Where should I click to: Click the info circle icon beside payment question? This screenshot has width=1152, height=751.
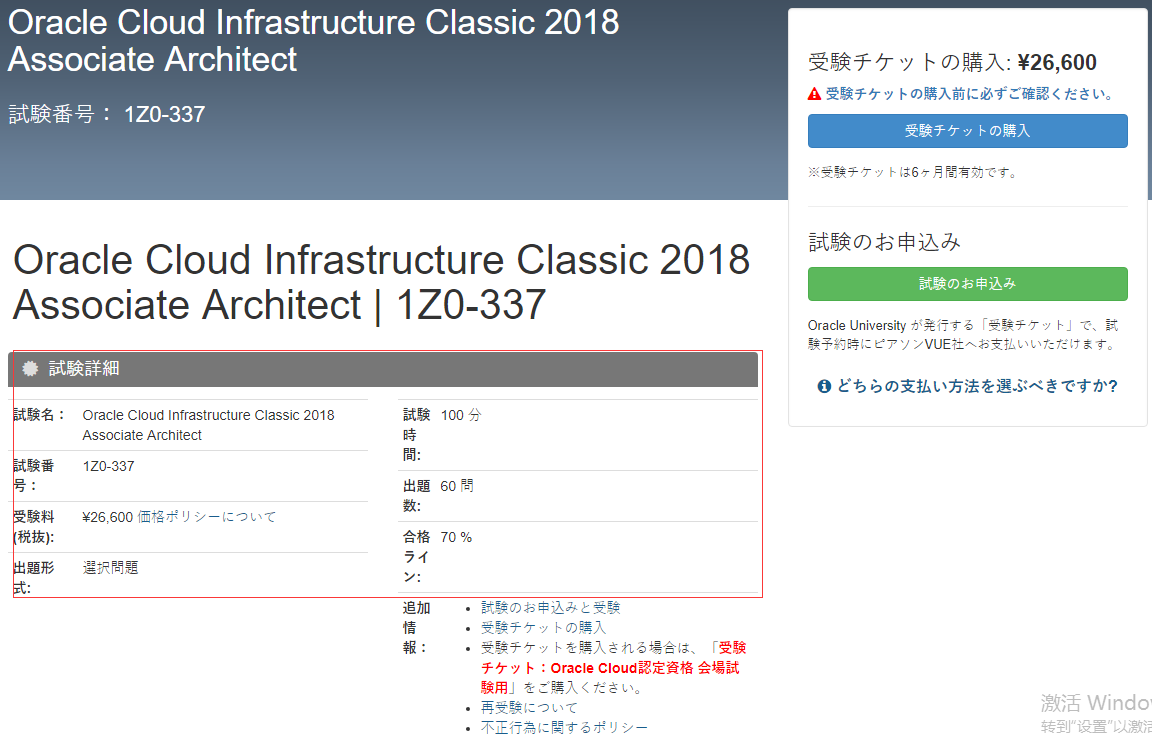click(x=824, y=387)
